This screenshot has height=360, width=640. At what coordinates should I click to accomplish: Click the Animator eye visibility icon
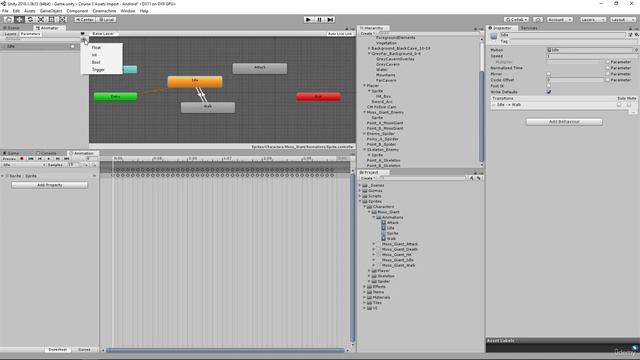point(82,33)
